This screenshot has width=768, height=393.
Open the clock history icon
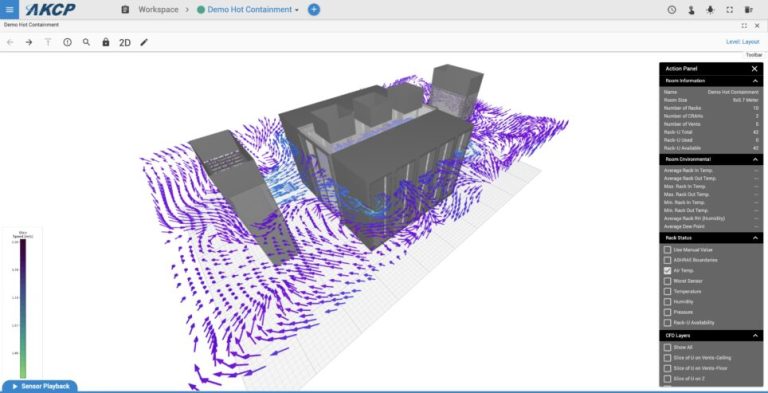coord(672,10)
